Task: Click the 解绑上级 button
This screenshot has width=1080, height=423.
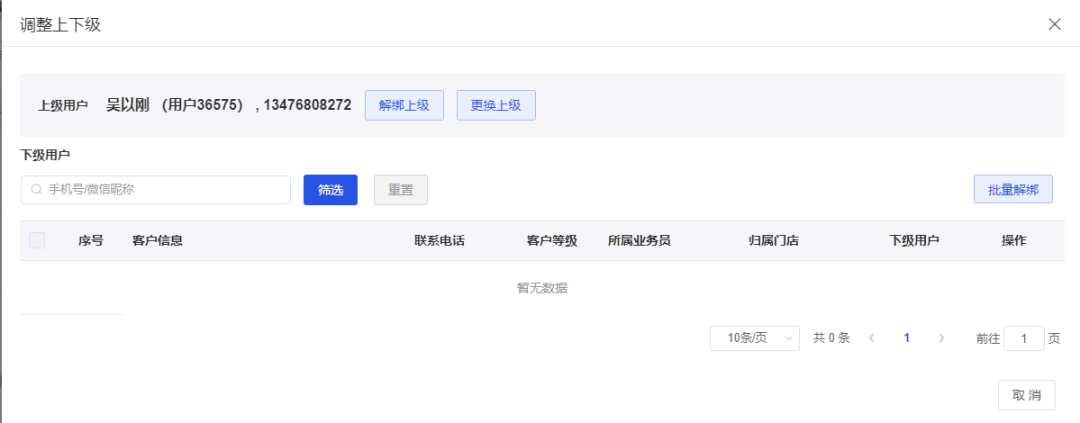Action: pos(404,105)
